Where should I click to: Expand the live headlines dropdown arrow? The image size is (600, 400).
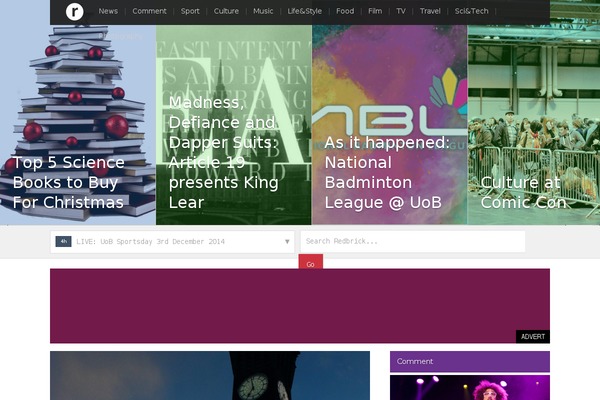point(287,242)
